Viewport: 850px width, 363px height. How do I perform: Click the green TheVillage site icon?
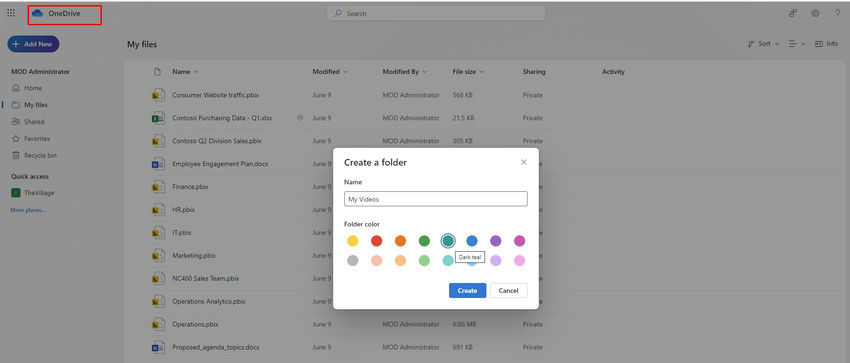[16, 193]
